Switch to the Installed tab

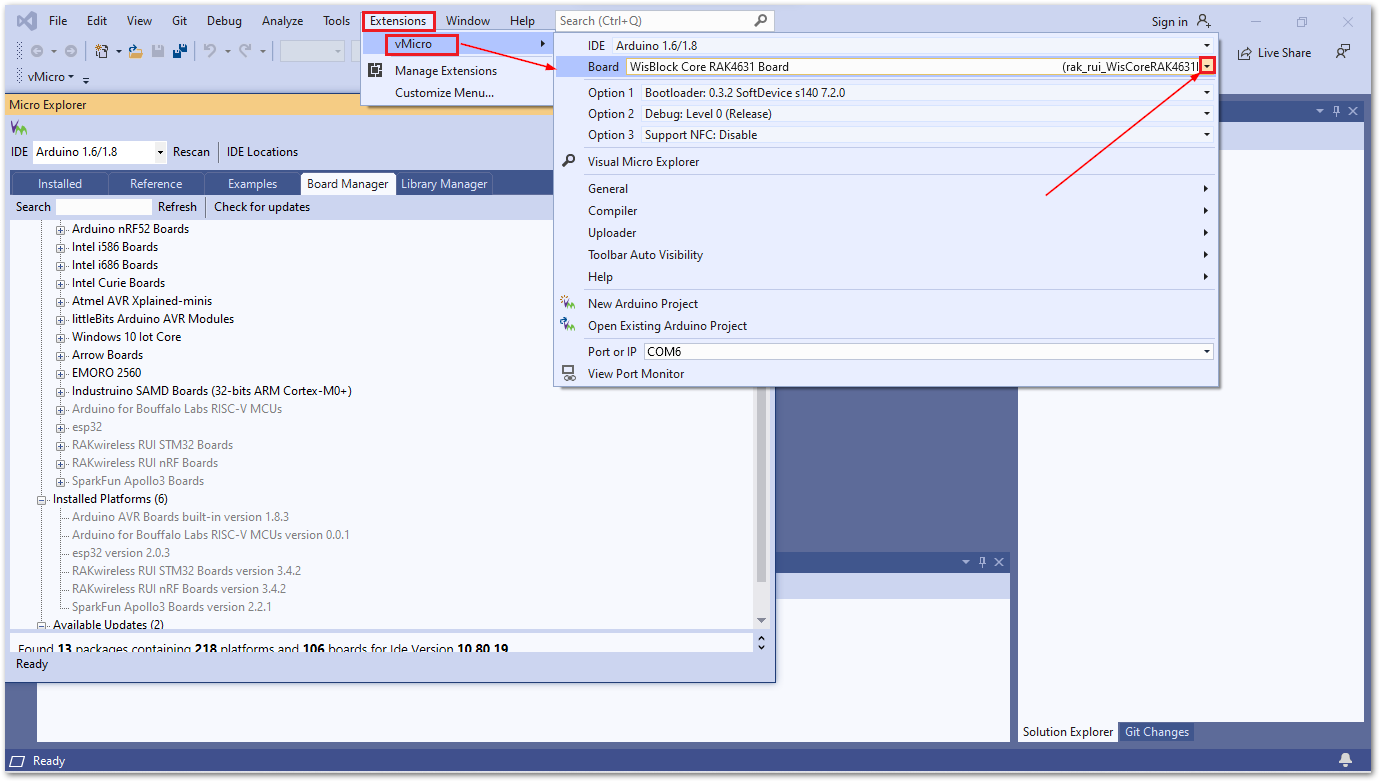[x=60, y=184]
